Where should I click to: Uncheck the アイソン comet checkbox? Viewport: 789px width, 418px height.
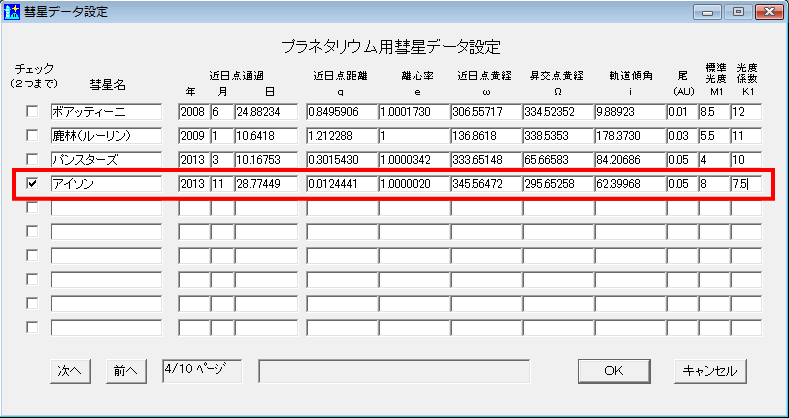[32, 184]
